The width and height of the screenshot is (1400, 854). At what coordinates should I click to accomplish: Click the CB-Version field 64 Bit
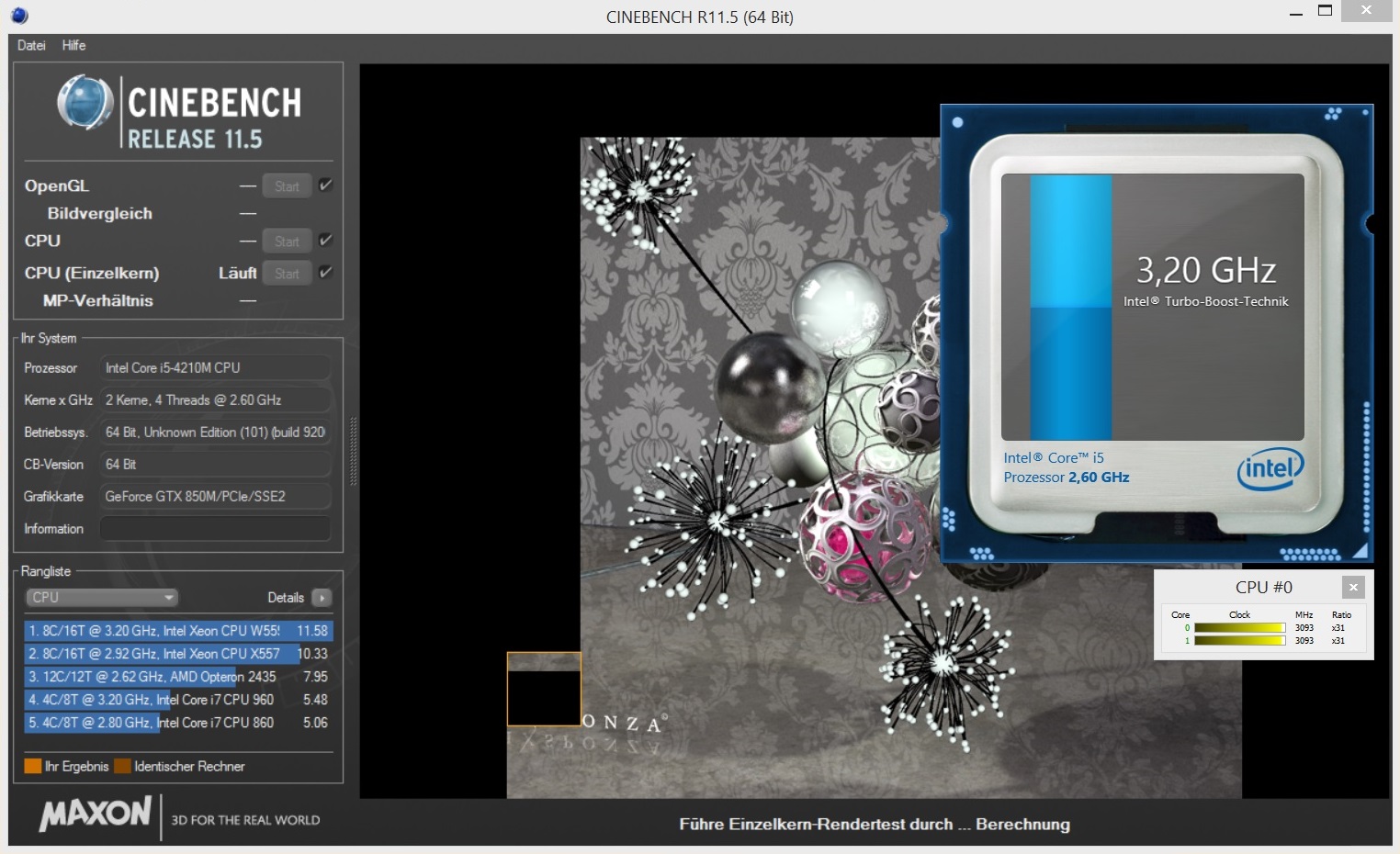(x=215, y=464)
